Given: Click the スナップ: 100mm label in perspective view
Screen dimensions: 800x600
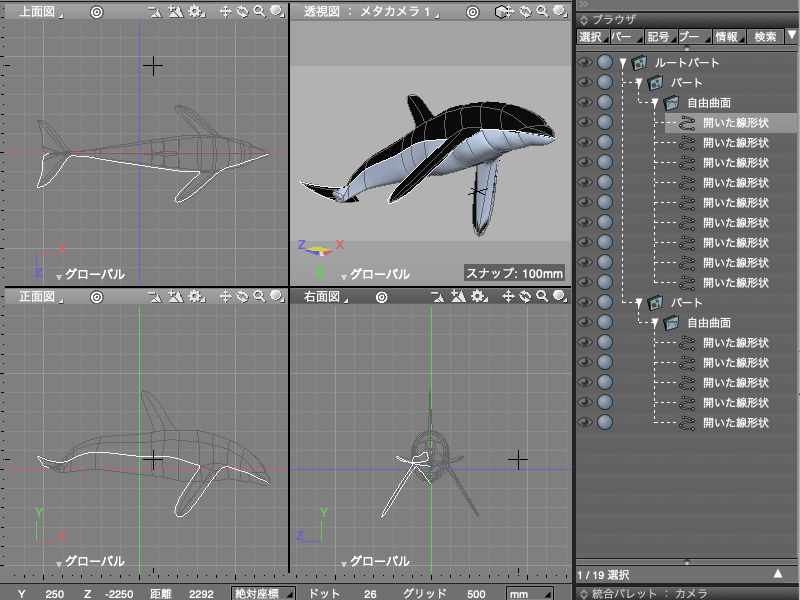Looking at the screenshot, I should (x=516, y=273).
